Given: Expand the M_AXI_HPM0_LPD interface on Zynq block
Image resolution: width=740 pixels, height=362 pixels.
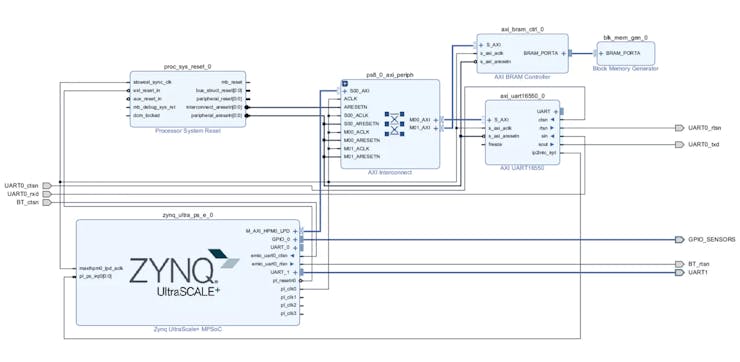Looking at the screenshot, I should pyautogui.click(x=295, y=231).
